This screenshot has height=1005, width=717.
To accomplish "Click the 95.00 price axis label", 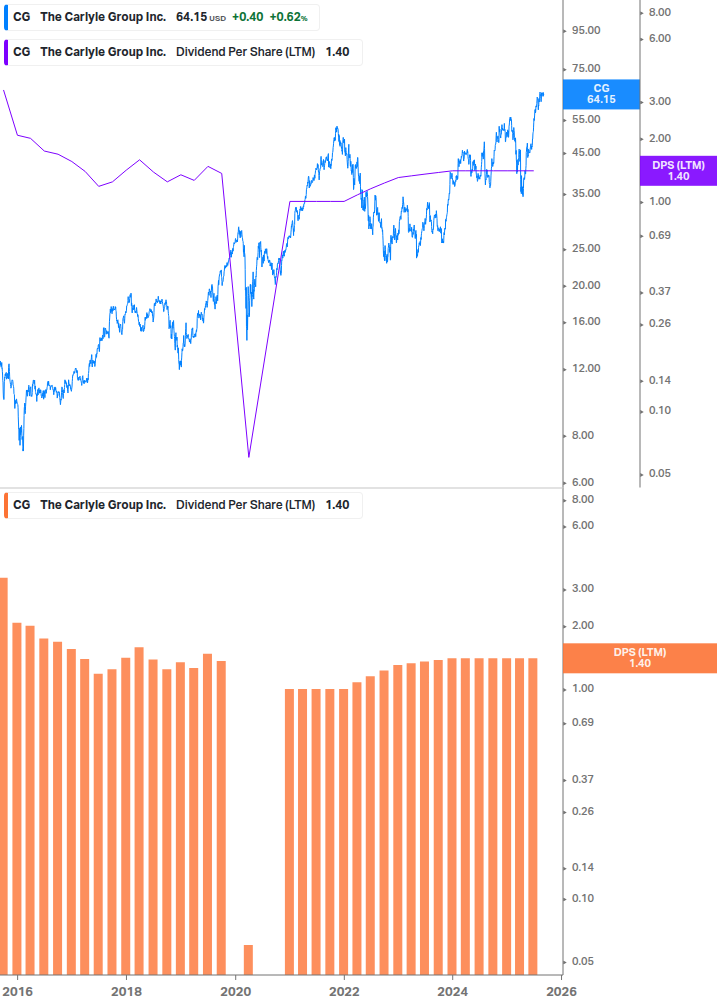I will tap(586, 31).
